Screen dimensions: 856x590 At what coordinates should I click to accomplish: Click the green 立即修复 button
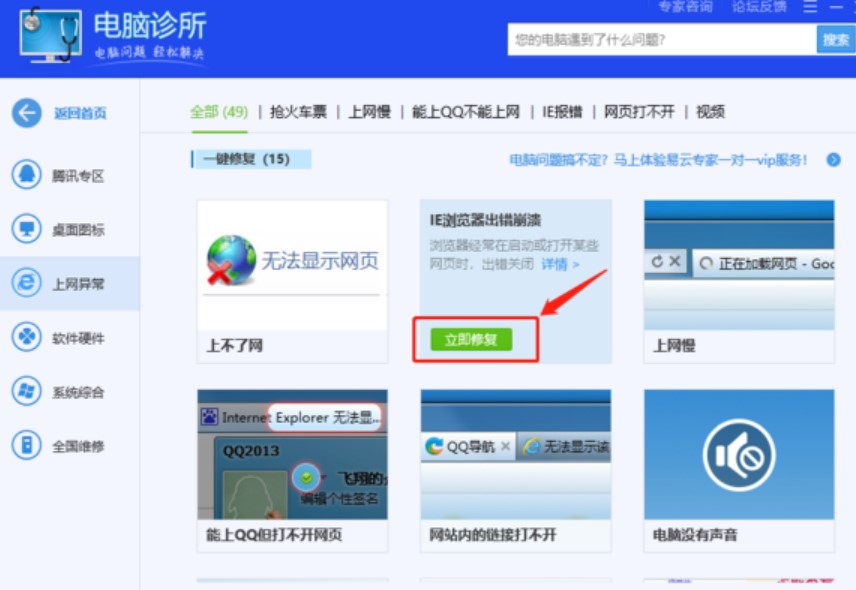(471, 339)
